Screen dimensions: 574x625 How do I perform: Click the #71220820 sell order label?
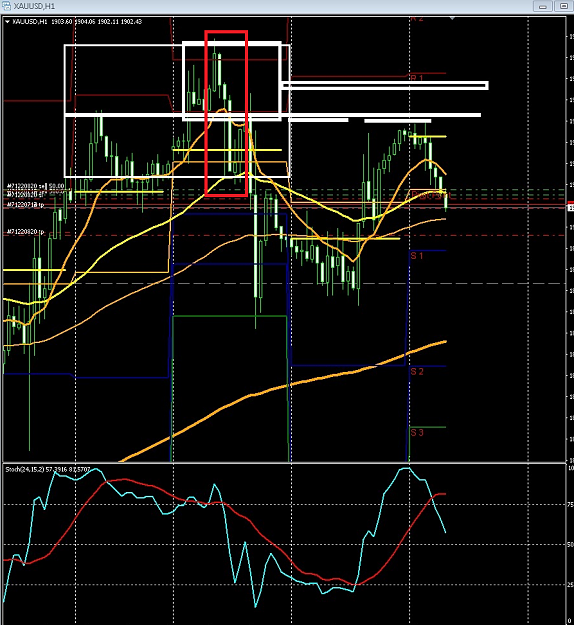click(35, 186)
